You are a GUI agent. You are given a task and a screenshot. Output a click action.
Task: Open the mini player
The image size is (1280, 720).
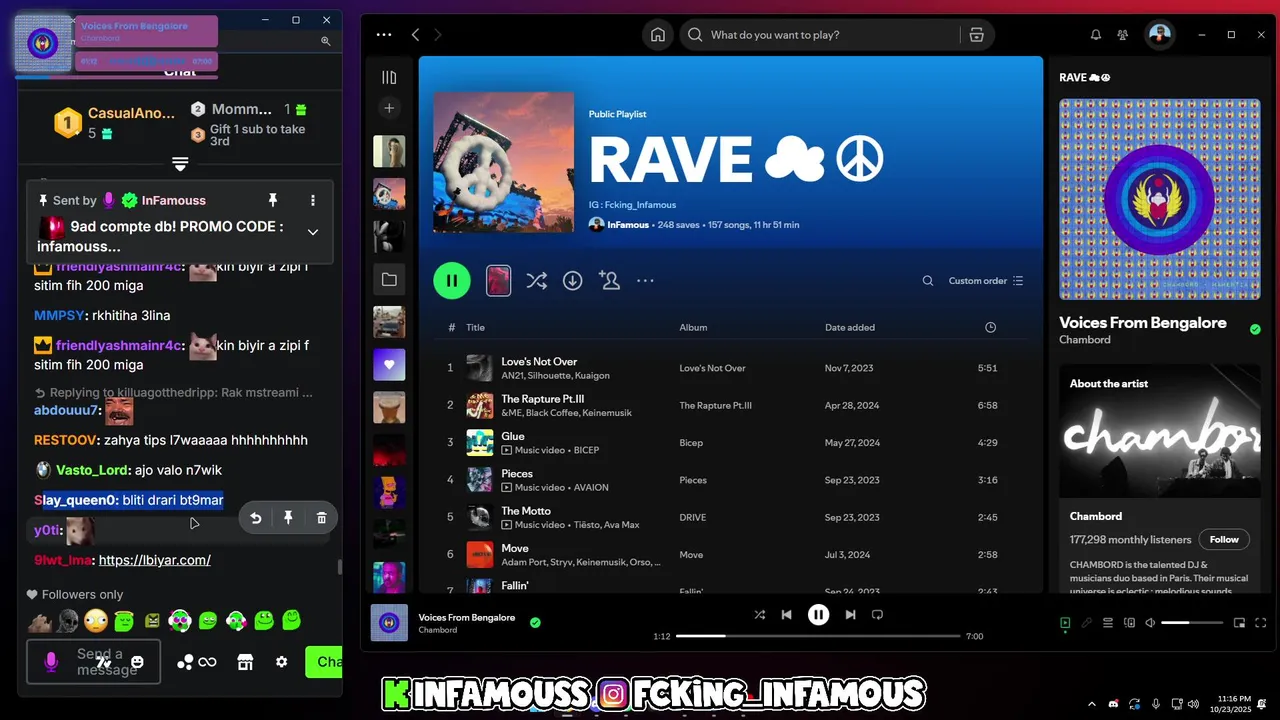[1239, 623]
